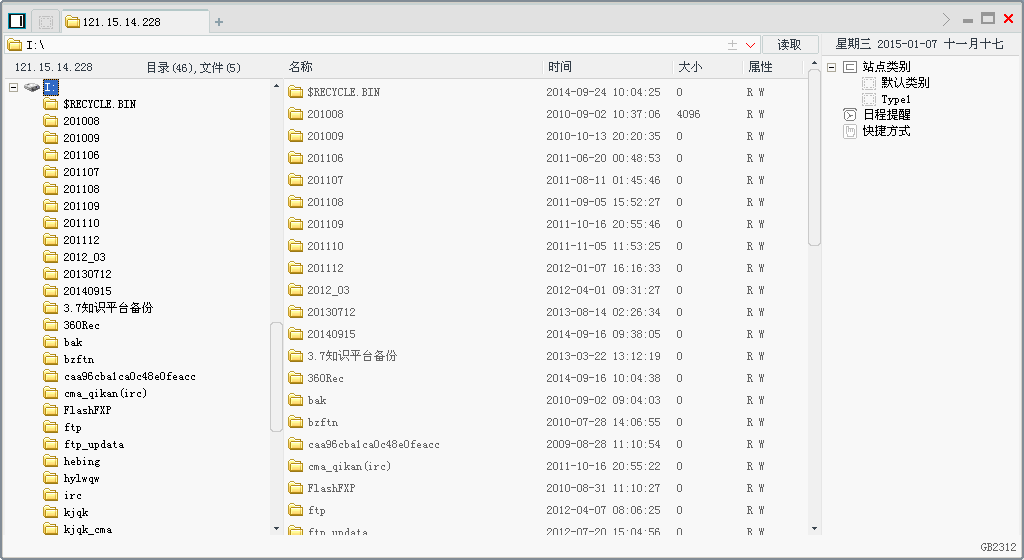Screen dimensions: 1024x560
Task: Select FlashFXP folder in left tree
Action: tap(87, 410)
